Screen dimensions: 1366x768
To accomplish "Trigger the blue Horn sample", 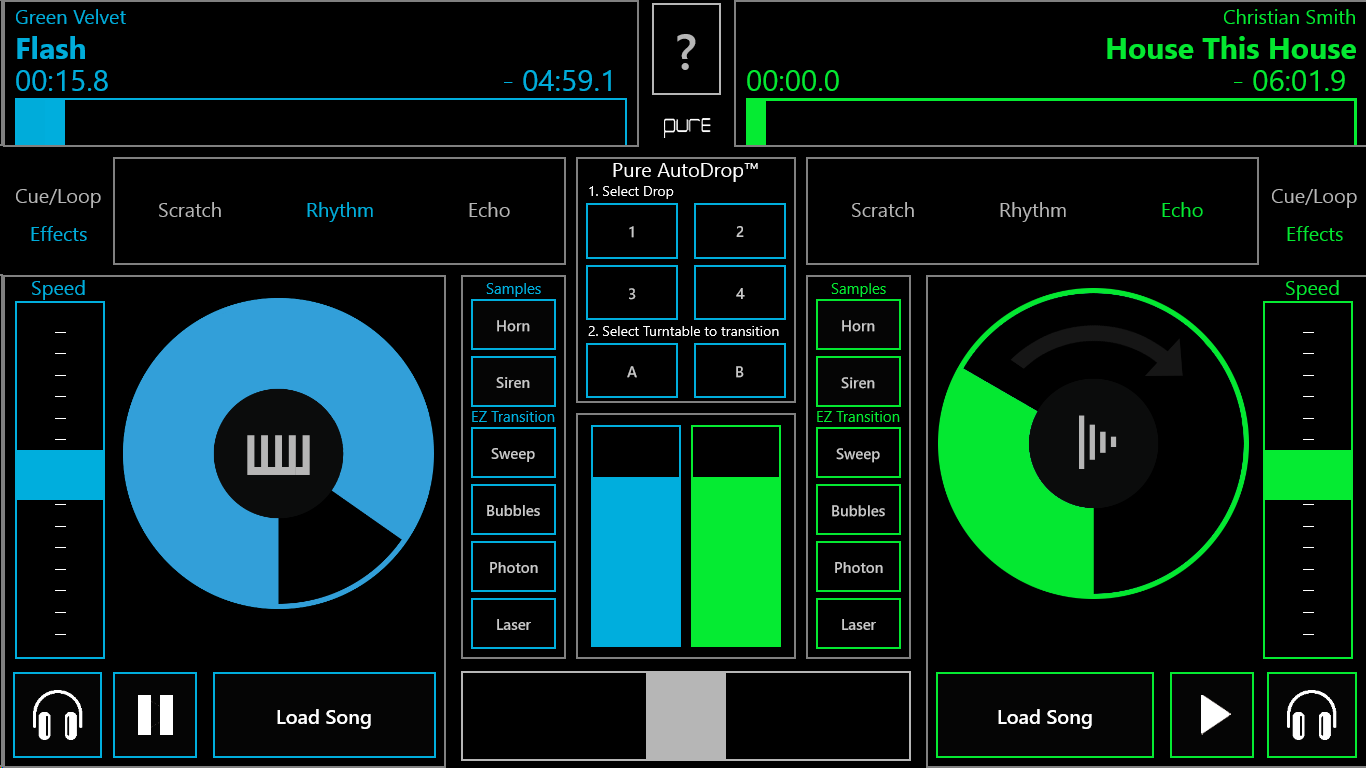I will (x=513, y=325).
